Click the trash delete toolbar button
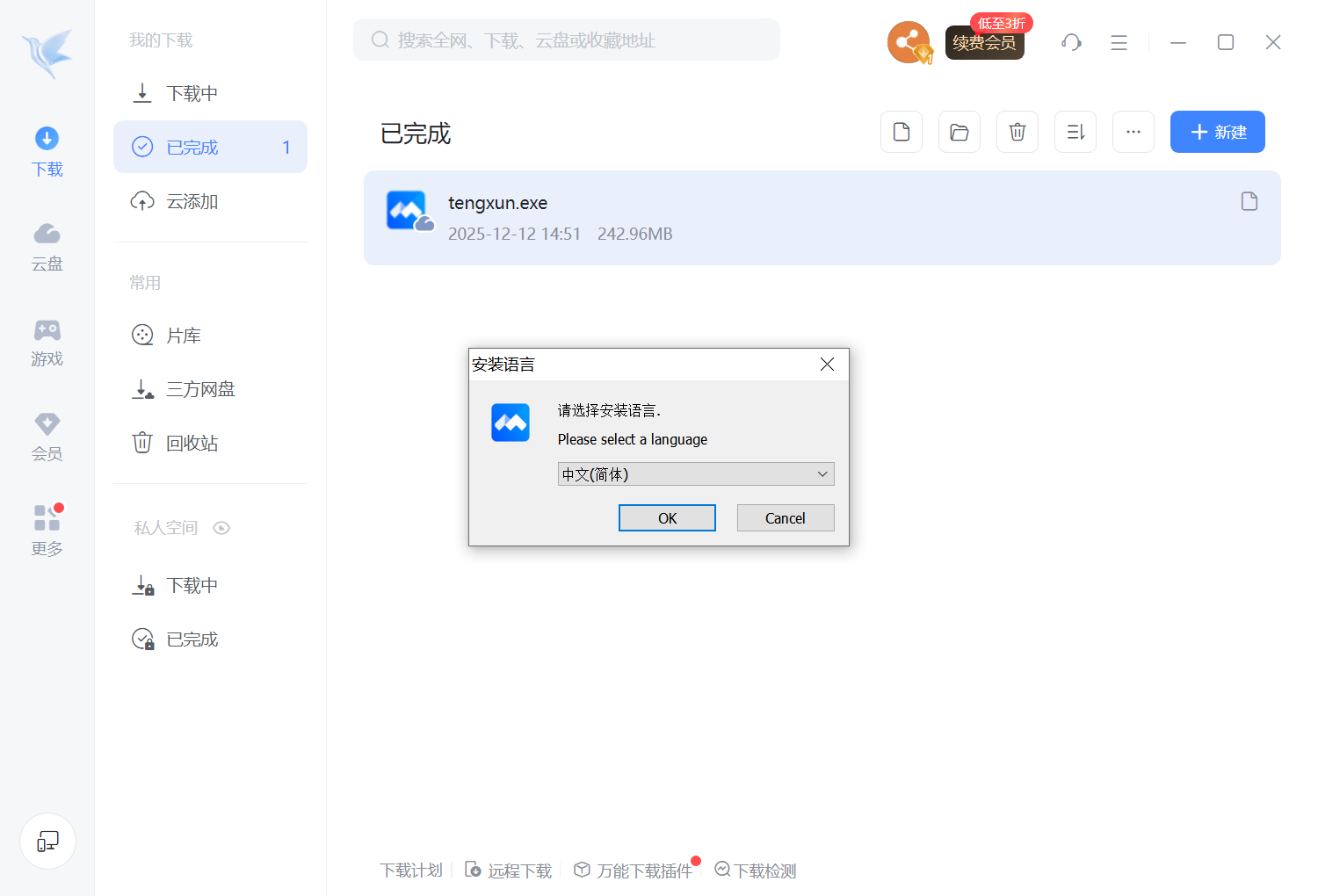Viewport: 1318px width, 896px height. click(x=1017, y=132)
